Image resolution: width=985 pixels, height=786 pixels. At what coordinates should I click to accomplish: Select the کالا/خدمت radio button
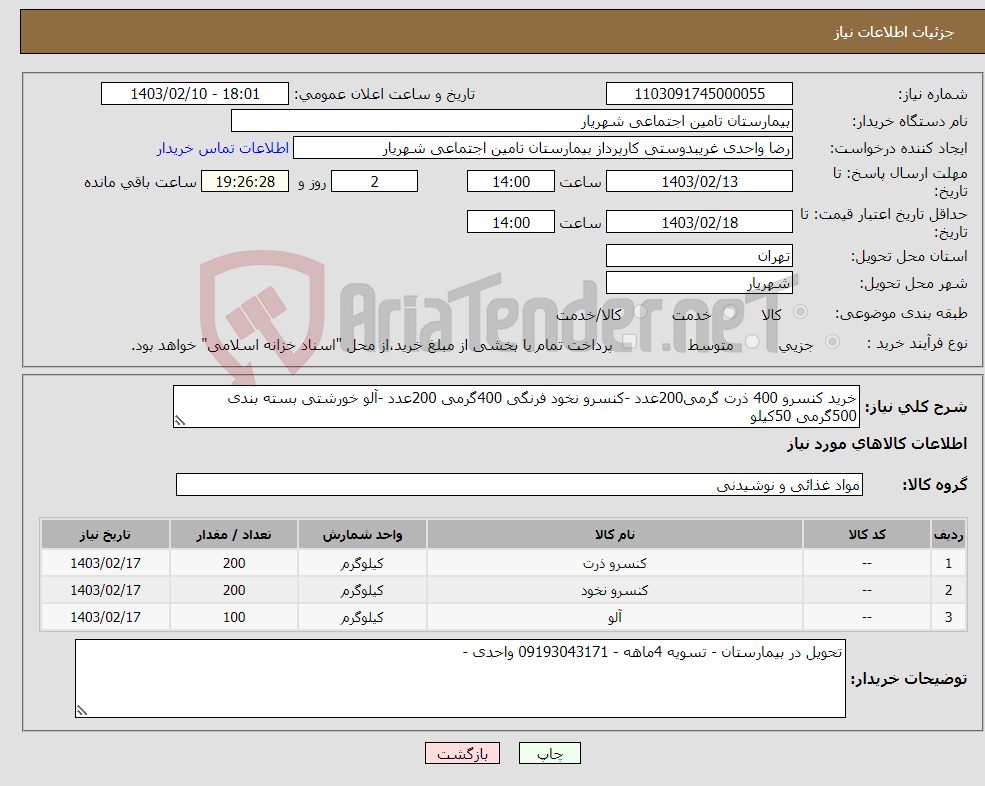(x=640, y=312)
